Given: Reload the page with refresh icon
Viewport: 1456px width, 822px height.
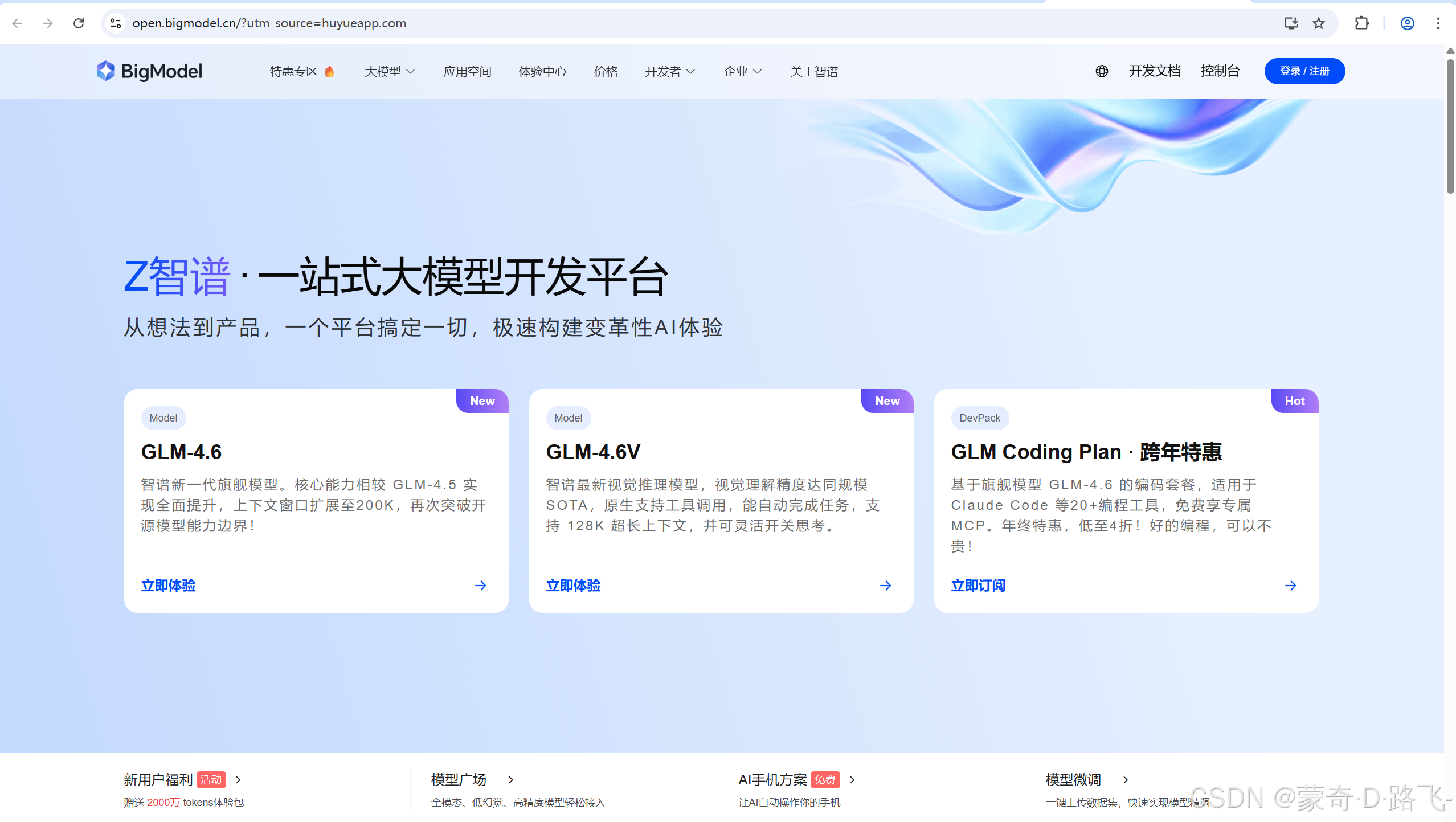Looking at the screenshot, I should pos(79,23).
